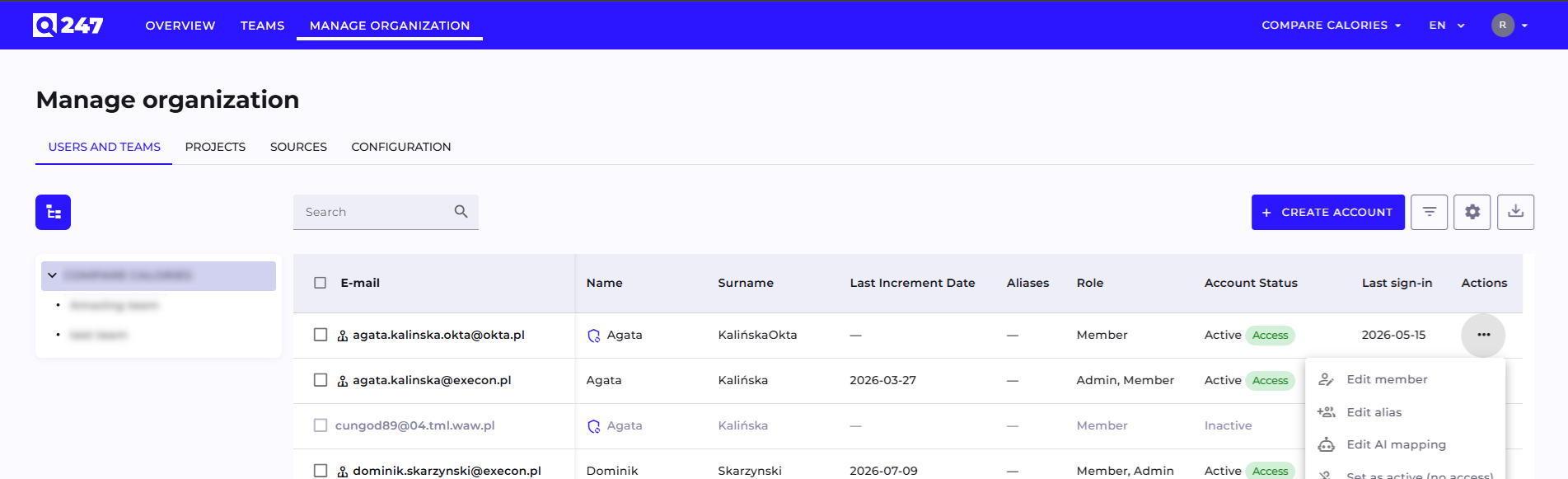Check the box for dominik.skarzynski@execon.pl

(x=321, y=471)
